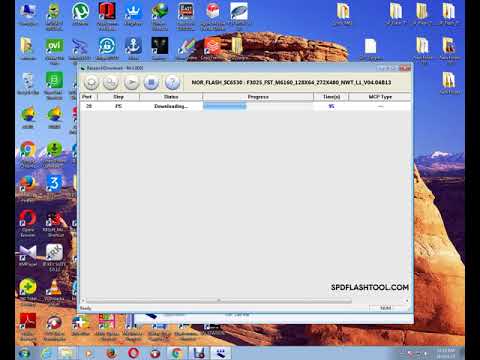Viewport: 480px width, 360px height.
Task: Click the MCP Type column header
Action: (x=380, y=97)
